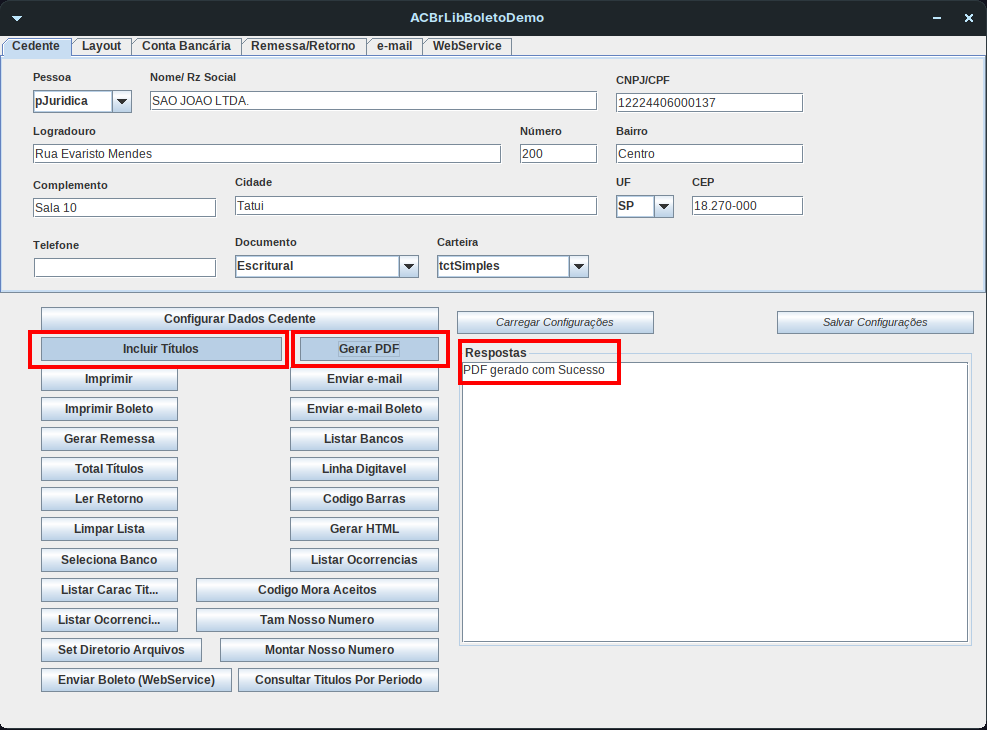
Task: Click the Imprimir button
Action: click(x=110, y=379)
